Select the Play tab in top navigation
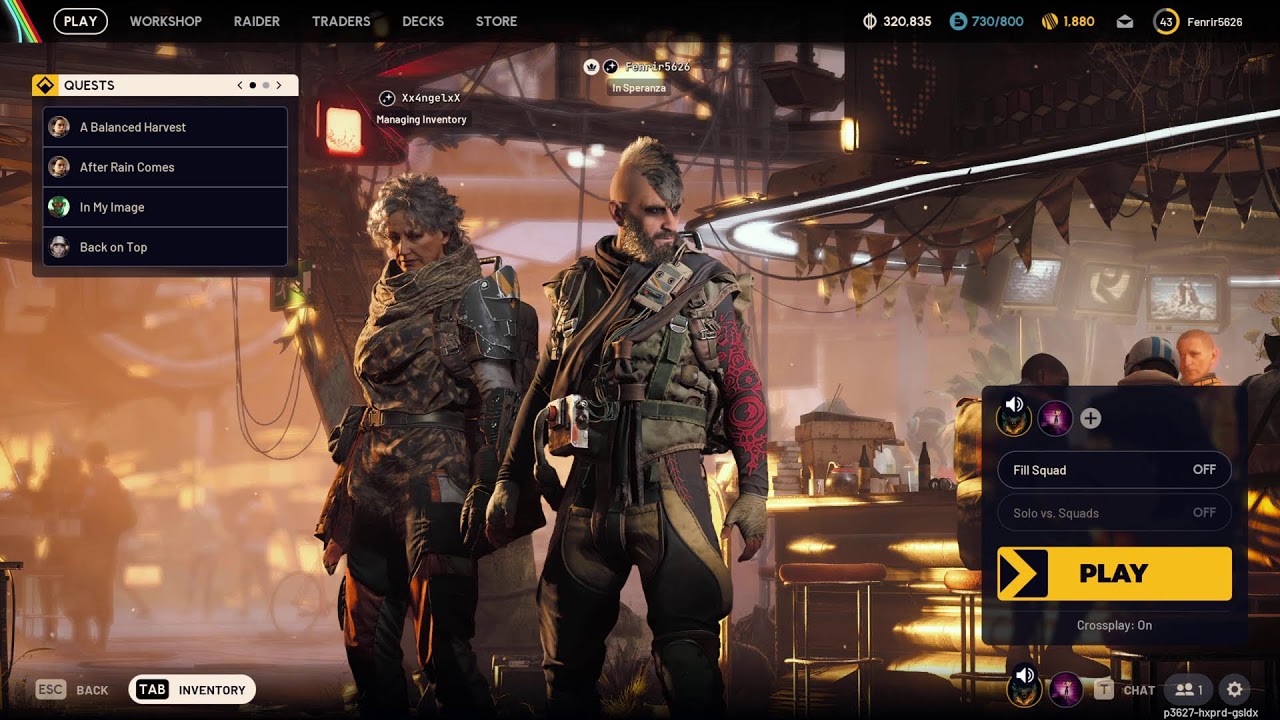This screenshot has height=720, width=1280. (x=81, y=21)
